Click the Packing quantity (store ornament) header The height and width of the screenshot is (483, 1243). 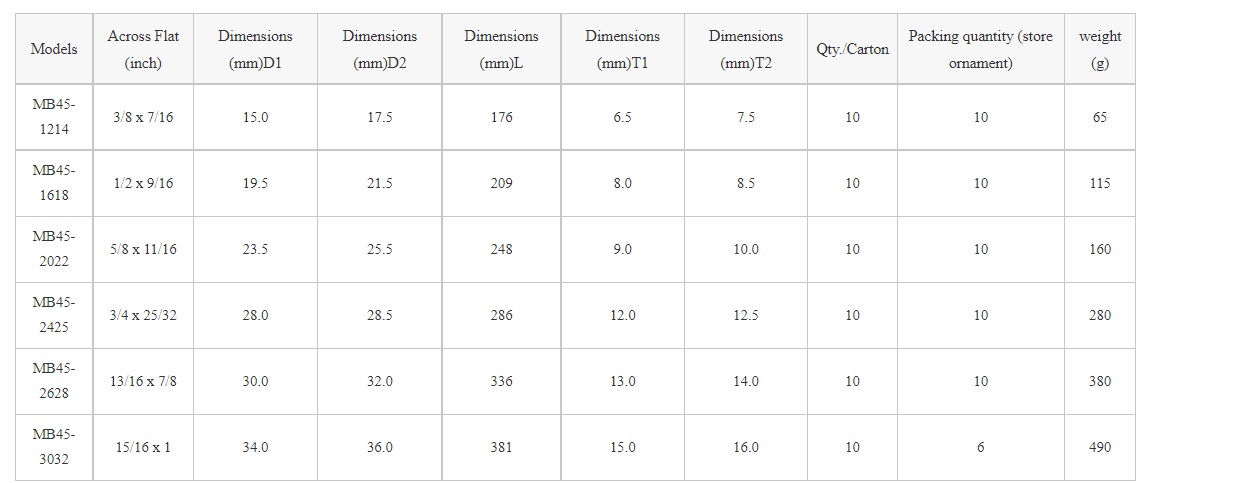tap(980, 49)
